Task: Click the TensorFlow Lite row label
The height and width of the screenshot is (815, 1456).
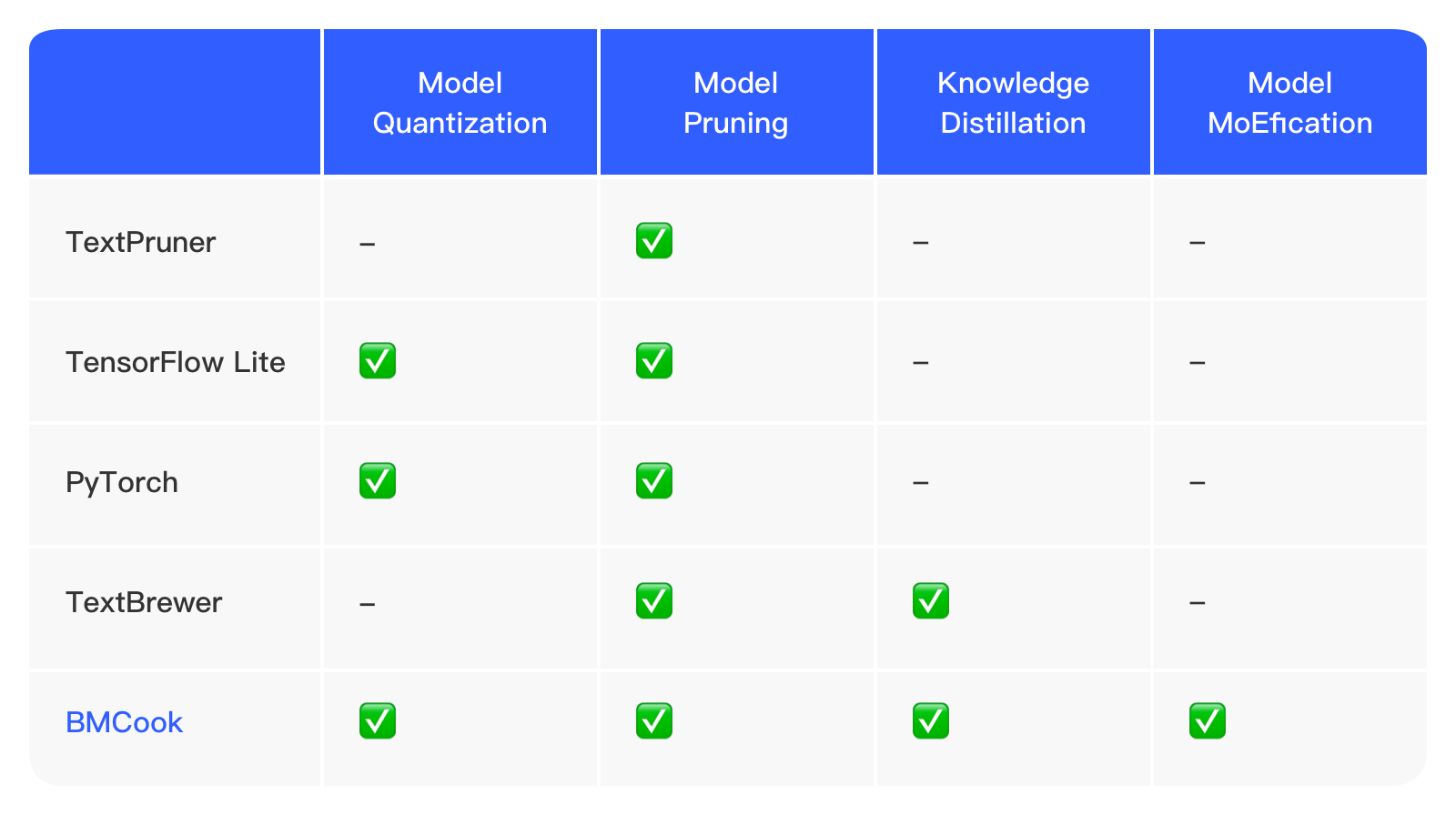Action: (176, 362)
